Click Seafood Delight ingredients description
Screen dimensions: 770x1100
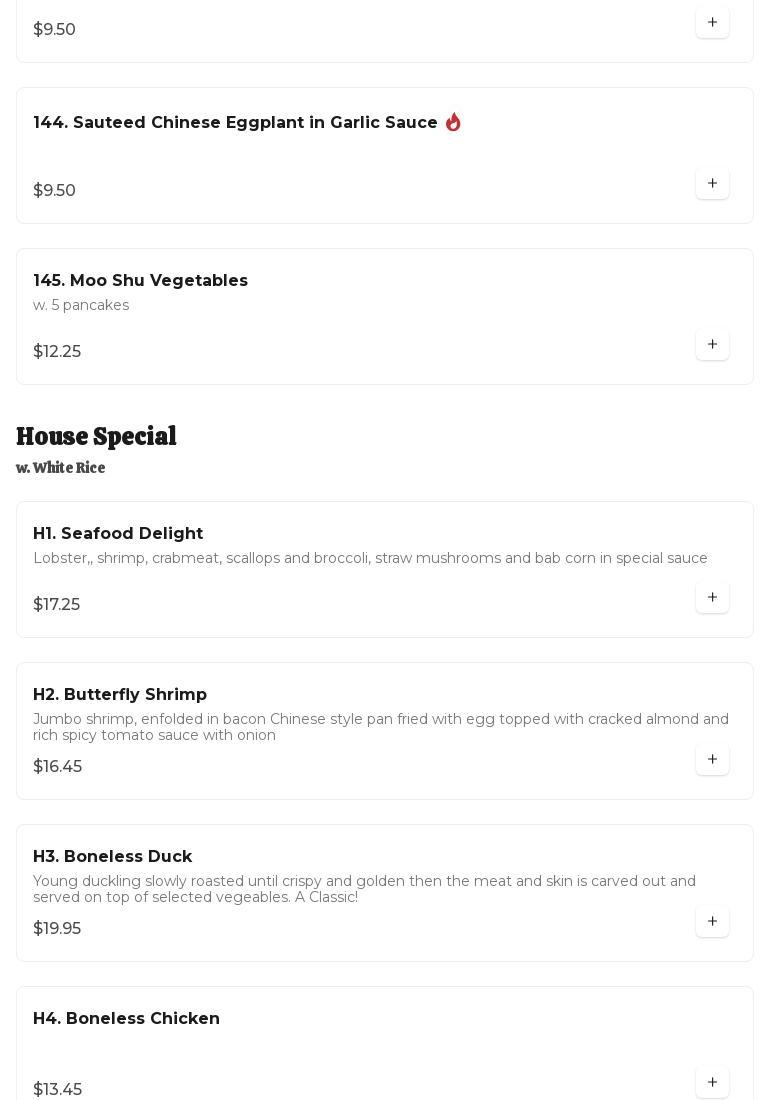370,558
